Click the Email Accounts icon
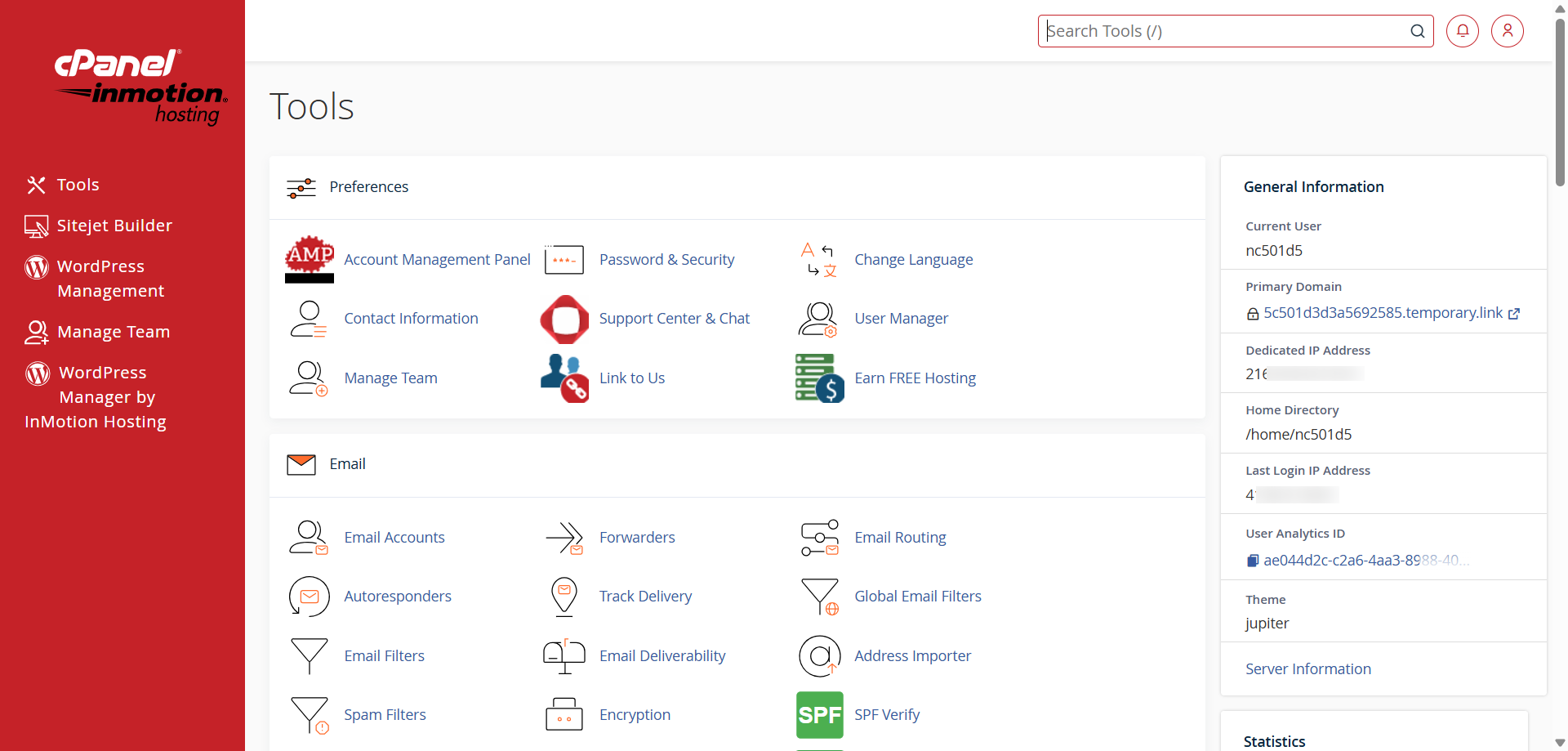Viewport: 1568px width, 751px height. tap(309, 538)
